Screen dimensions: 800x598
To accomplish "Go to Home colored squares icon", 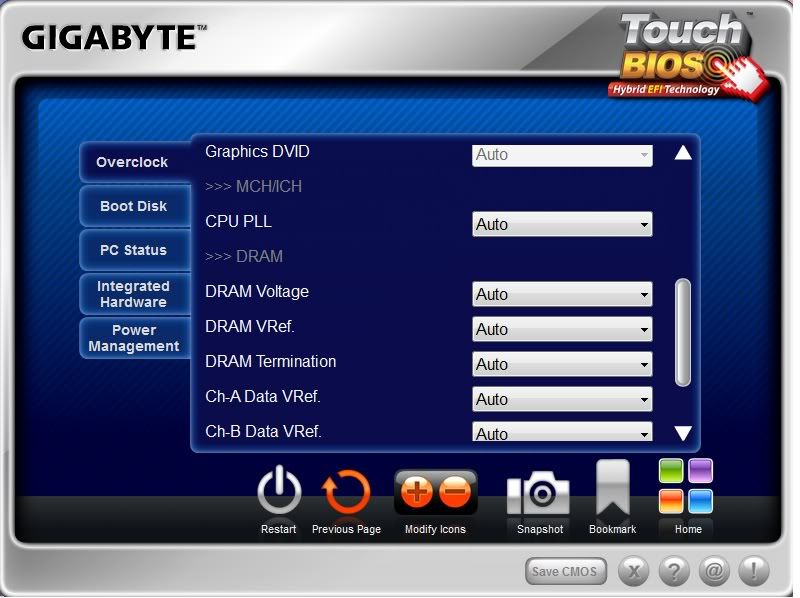I will (x=686, y=487).
